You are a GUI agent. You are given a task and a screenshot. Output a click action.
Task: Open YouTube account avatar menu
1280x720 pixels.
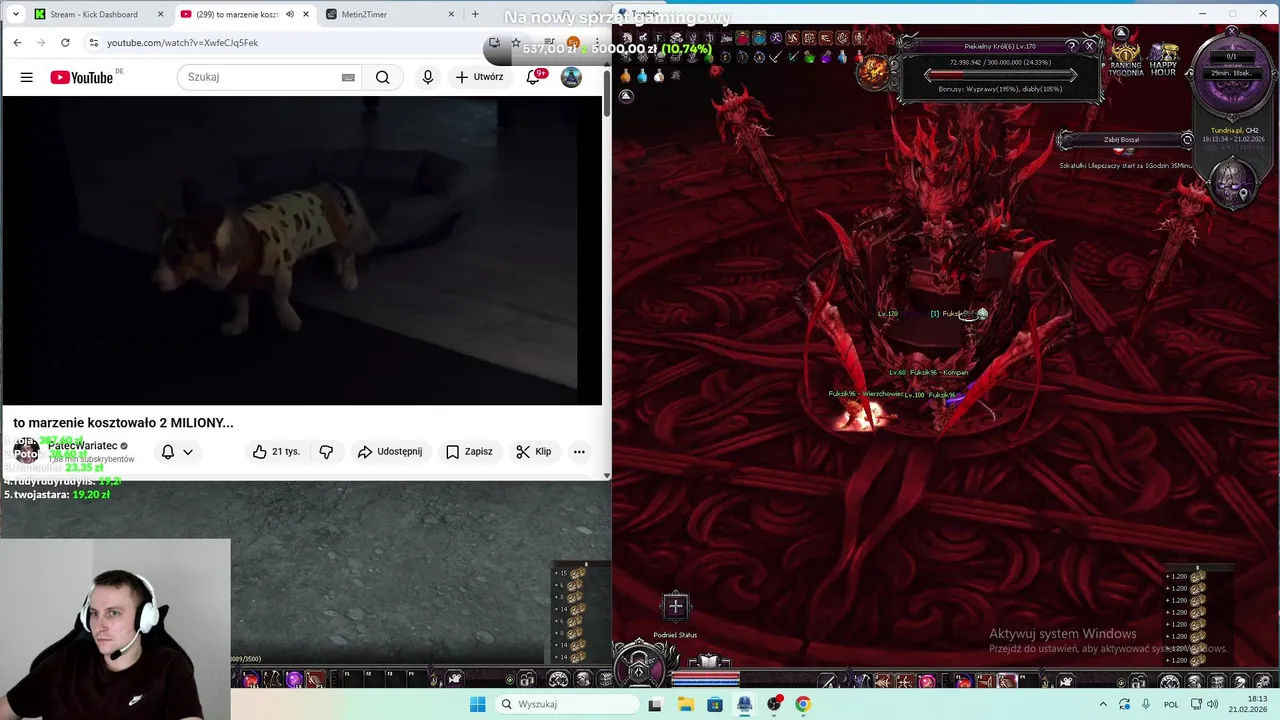(x=571, y=77)
